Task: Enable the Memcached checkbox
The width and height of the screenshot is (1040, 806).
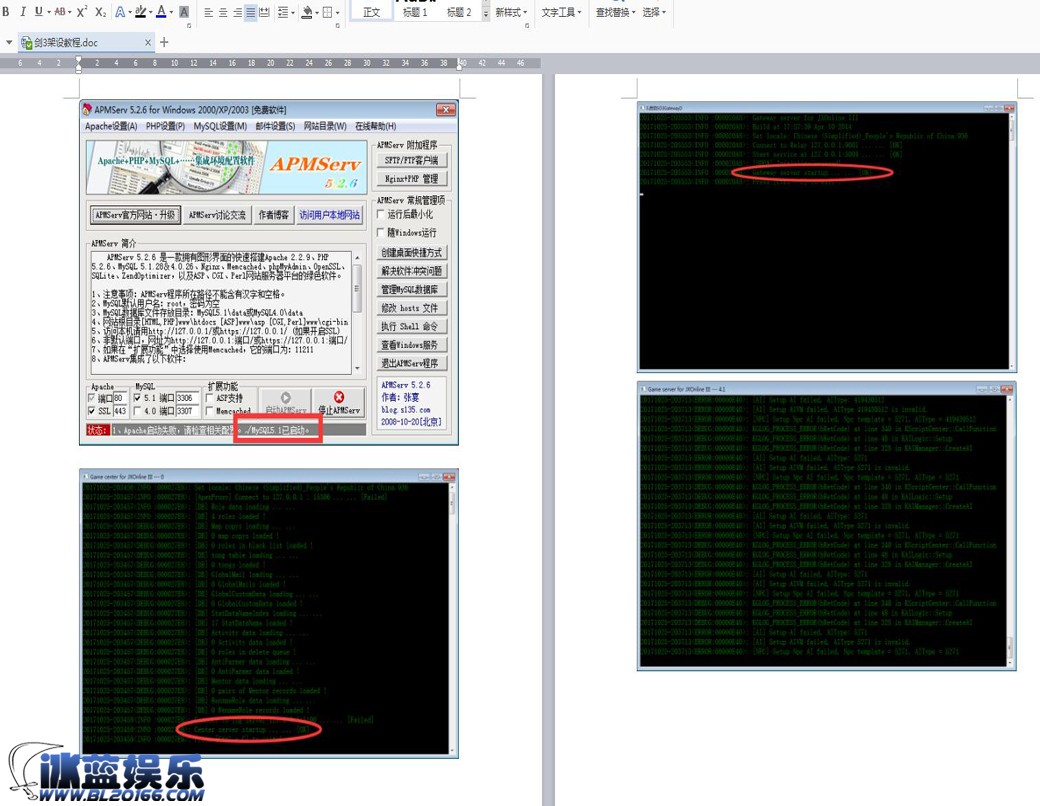Action: pos(210,411)
